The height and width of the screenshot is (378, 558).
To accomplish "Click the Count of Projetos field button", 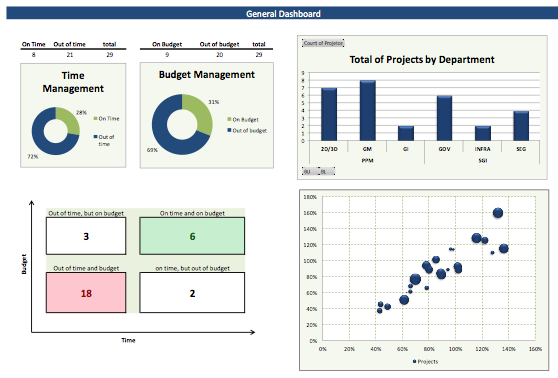I will pos(323,43).
